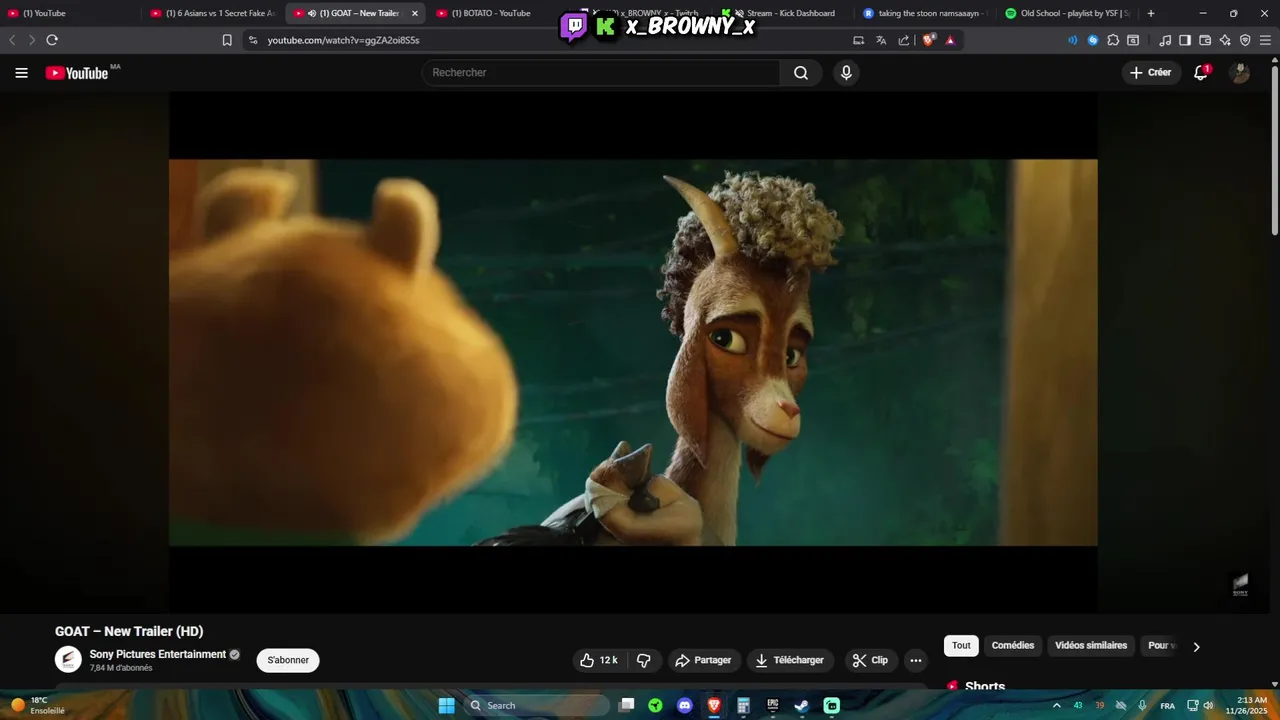Open the extensions puzzle icon
The width and height of the screenshot is (1280, 720).
tap(1113, 40)
